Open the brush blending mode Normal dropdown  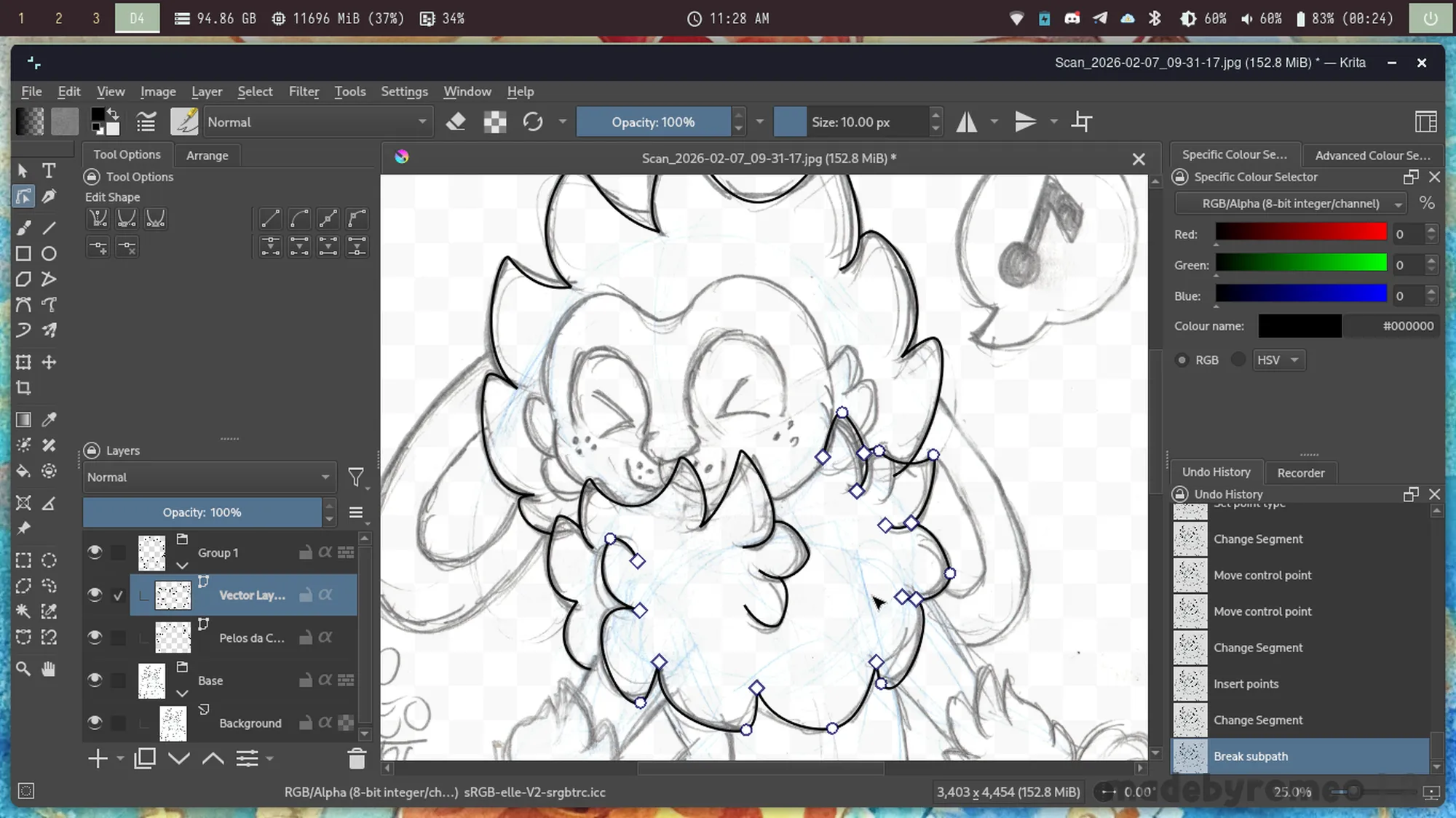pyautogui.click(x=317, y=122)
